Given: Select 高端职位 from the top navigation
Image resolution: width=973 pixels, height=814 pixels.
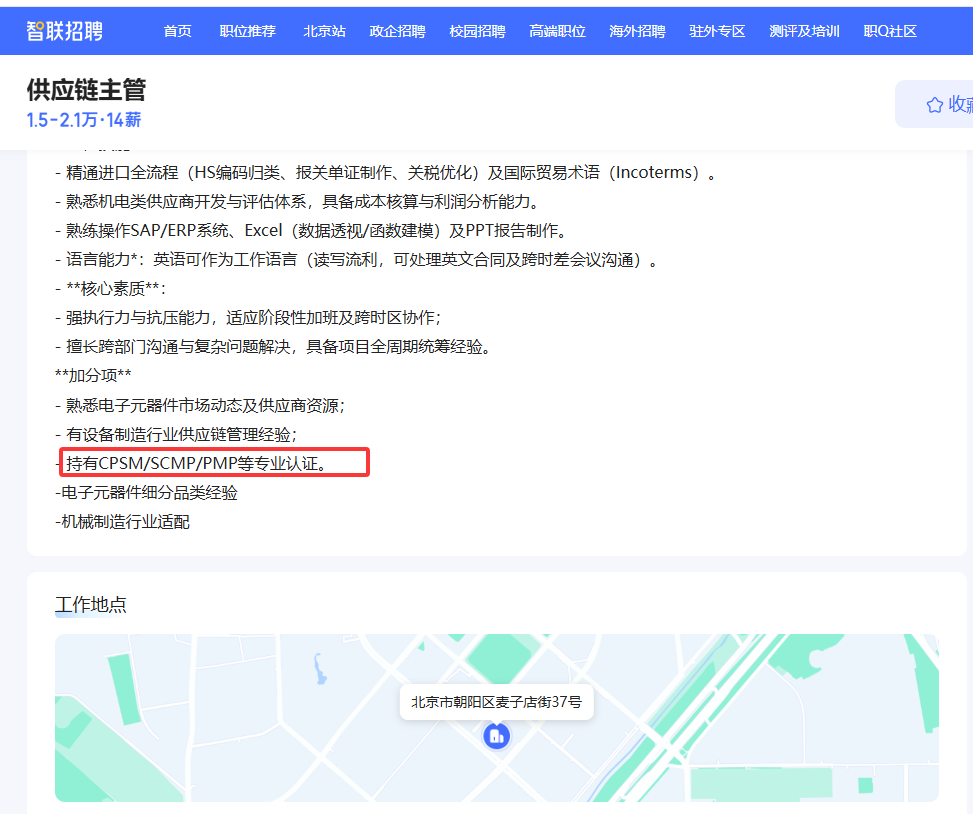Looking at the screenshot, I should coord(556,31).
